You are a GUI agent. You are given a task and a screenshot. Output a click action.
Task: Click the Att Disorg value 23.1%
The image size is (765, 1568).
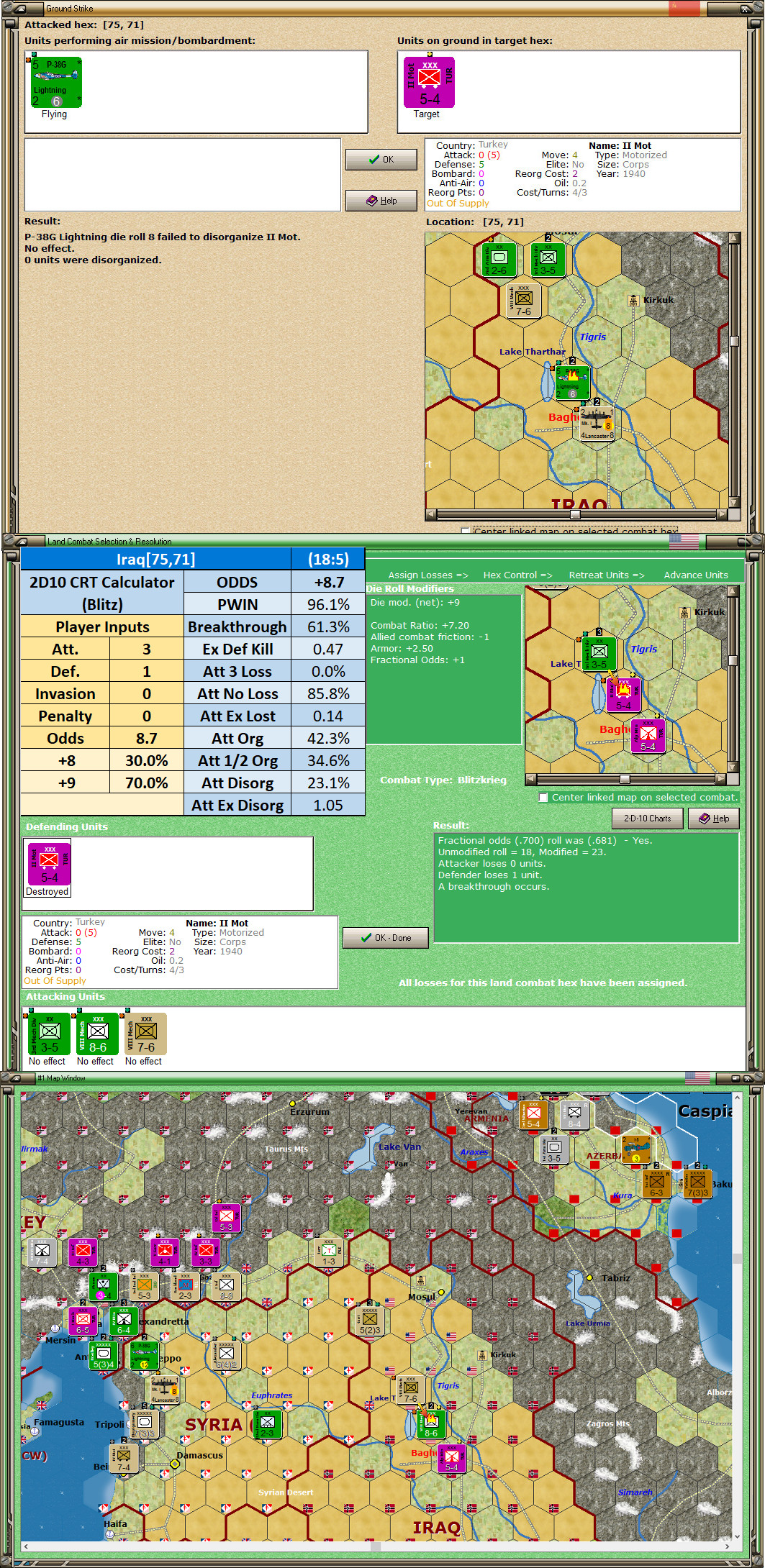click(328, 783)
